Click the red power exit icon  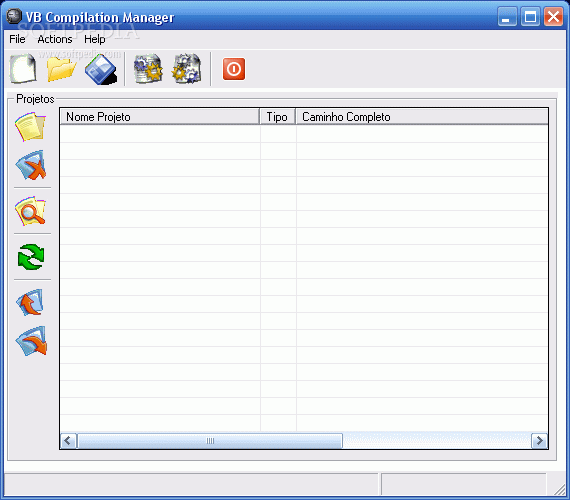point(234,69)
